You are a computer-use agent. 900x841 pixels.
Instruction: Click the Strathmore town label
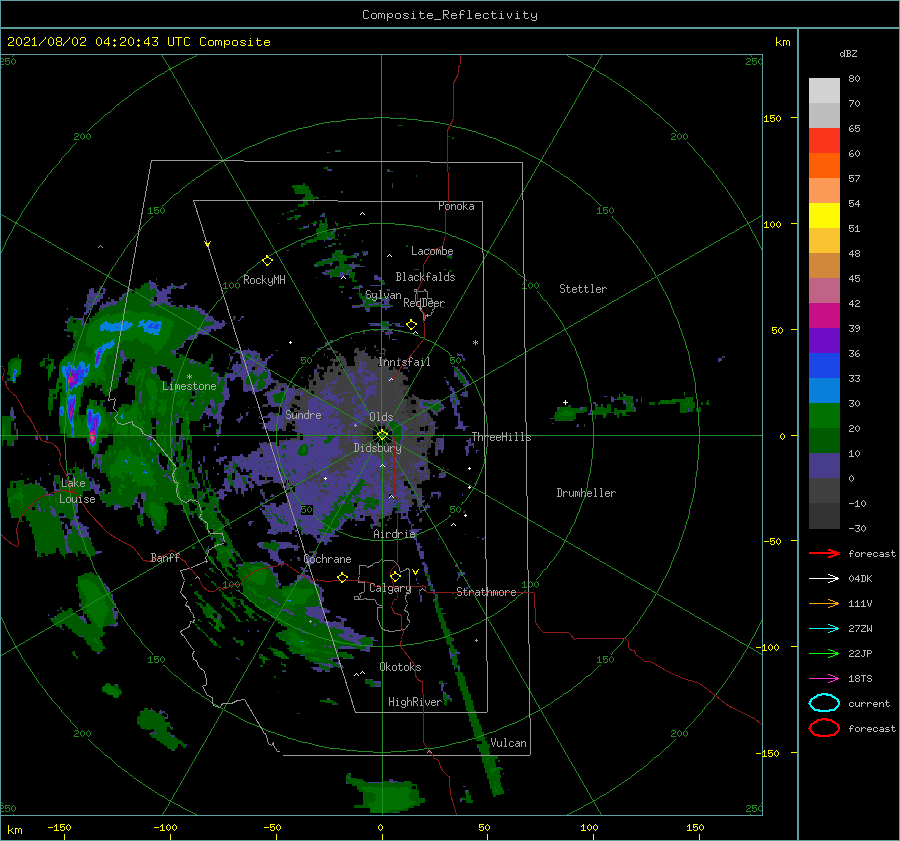[486, 592]
